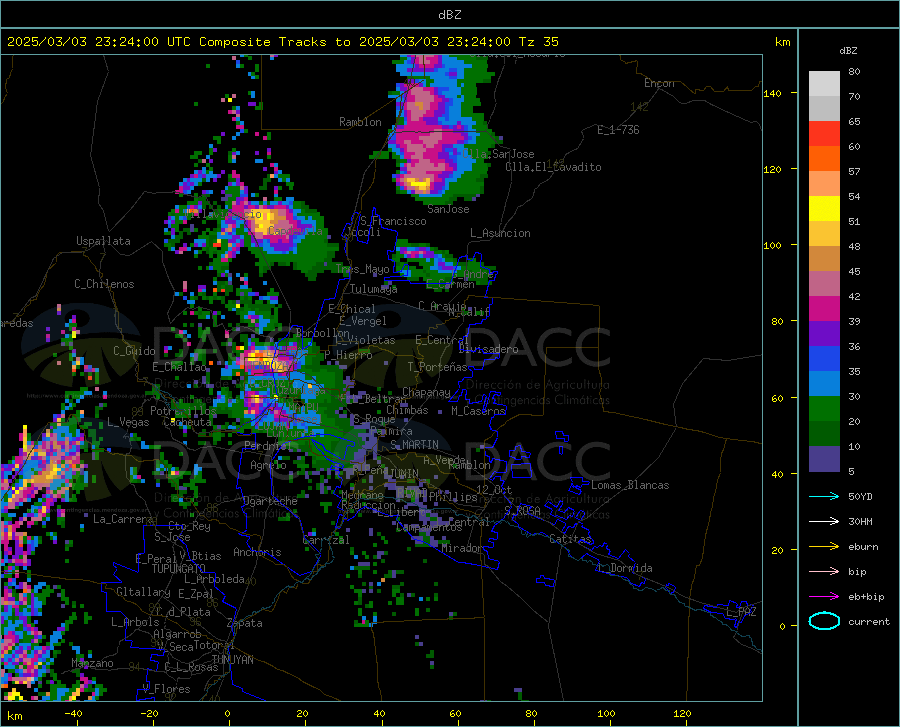Click the Ramblon label near the top

pos(360,122)
